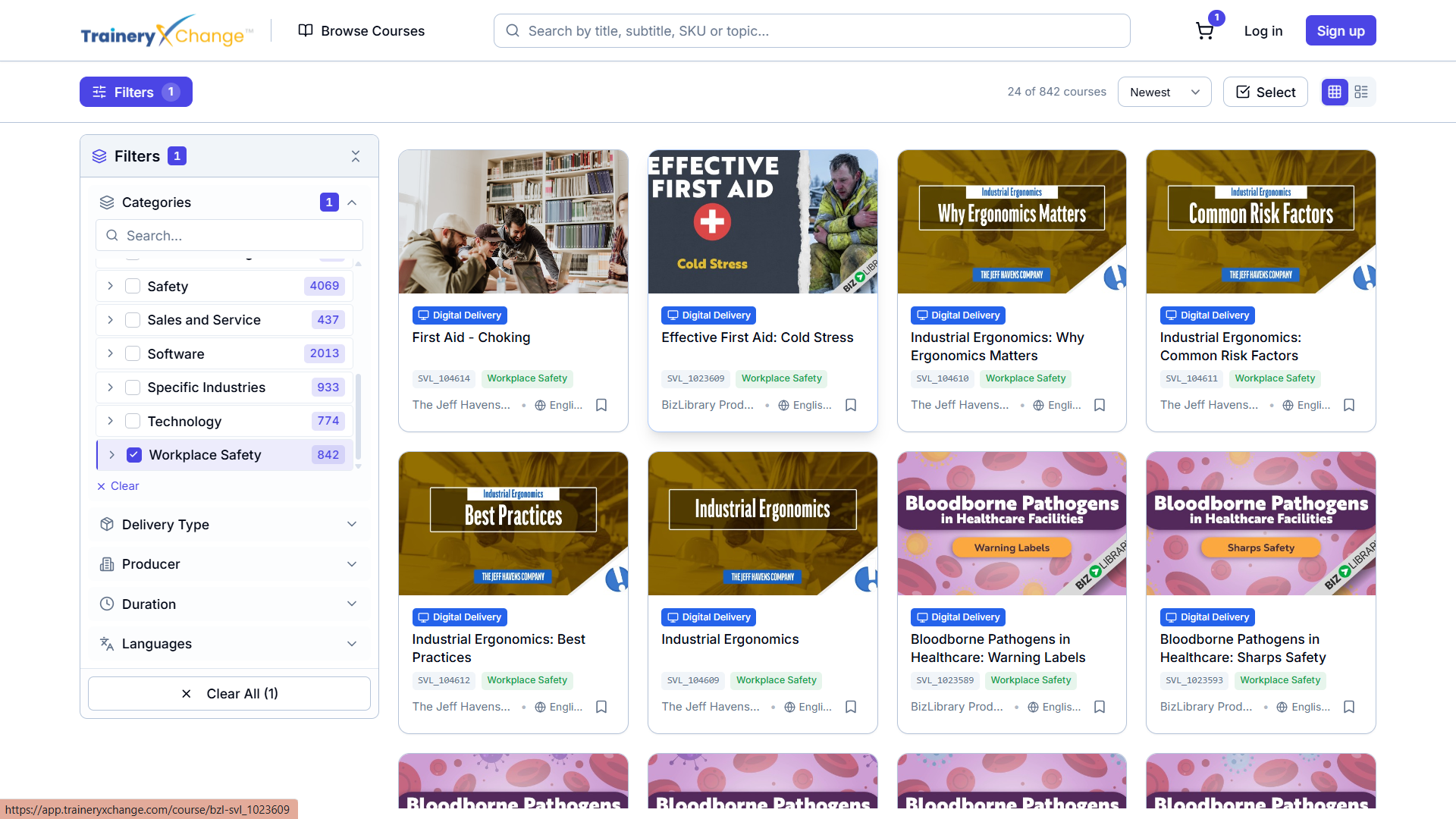Check the Safety category checkbox
The image size is (1456, 819).
coord(133,286)
